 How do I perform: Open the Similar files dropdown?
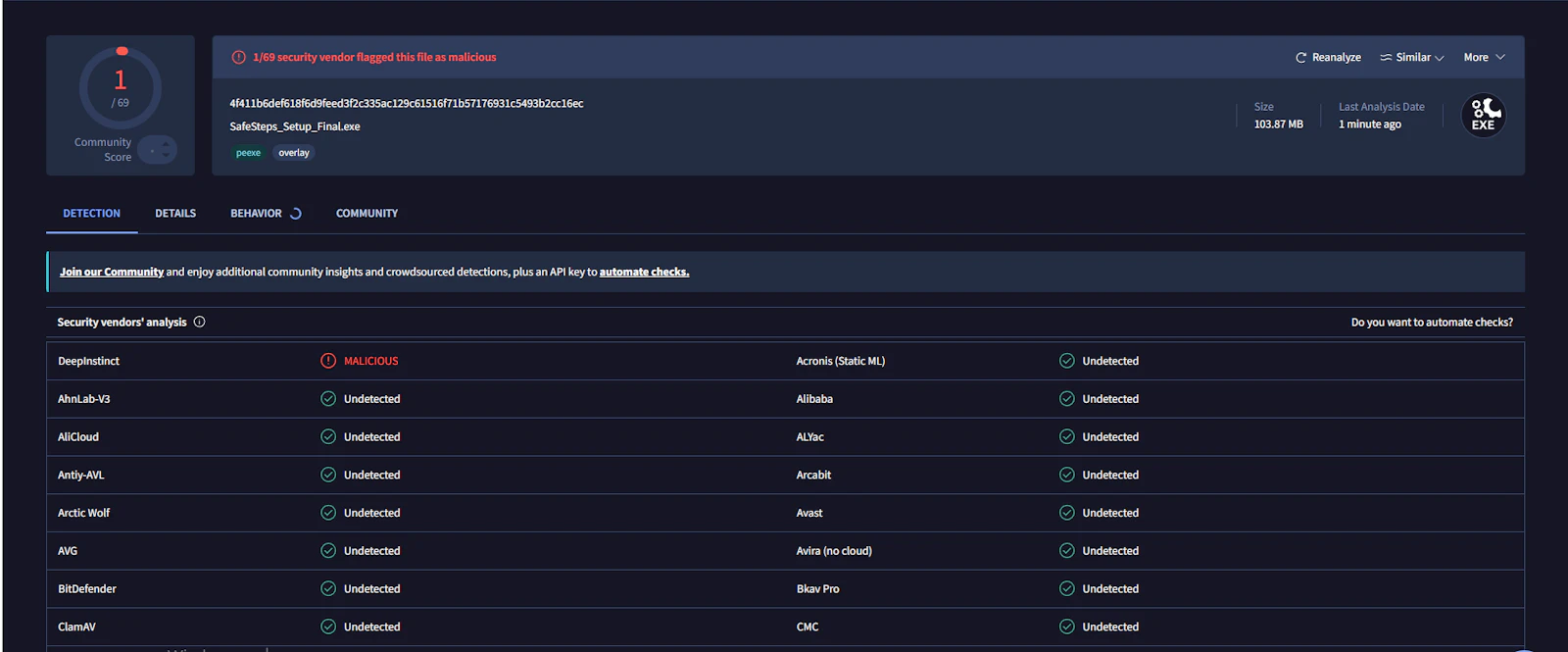1412,58
